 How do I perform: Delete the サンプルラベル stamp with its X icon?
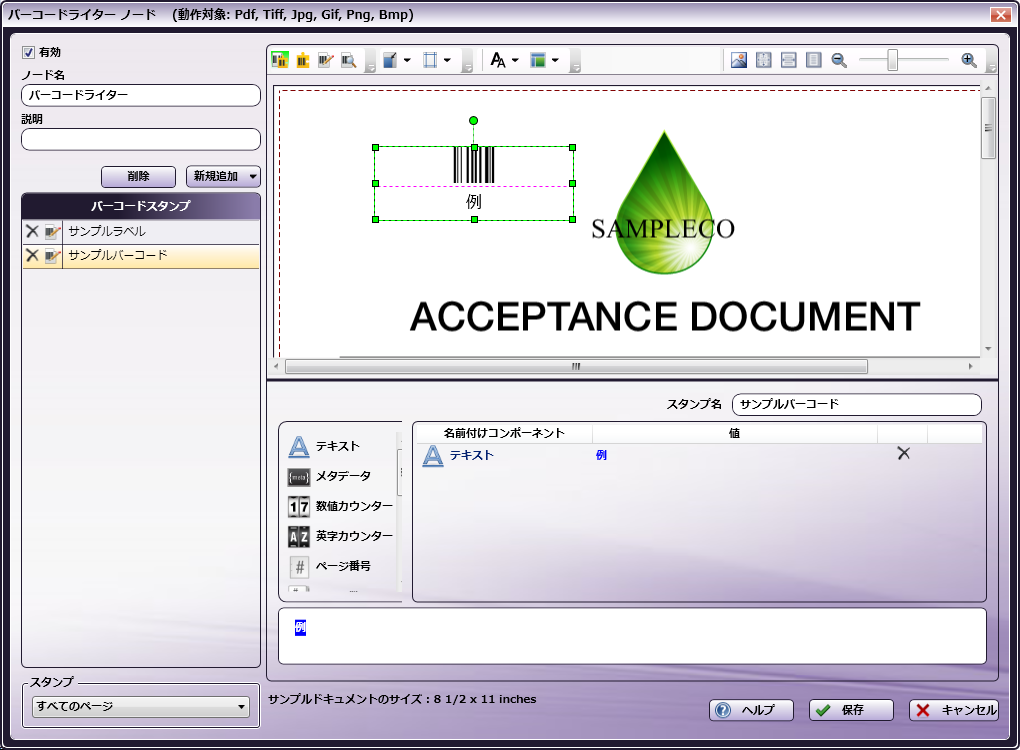32,231
